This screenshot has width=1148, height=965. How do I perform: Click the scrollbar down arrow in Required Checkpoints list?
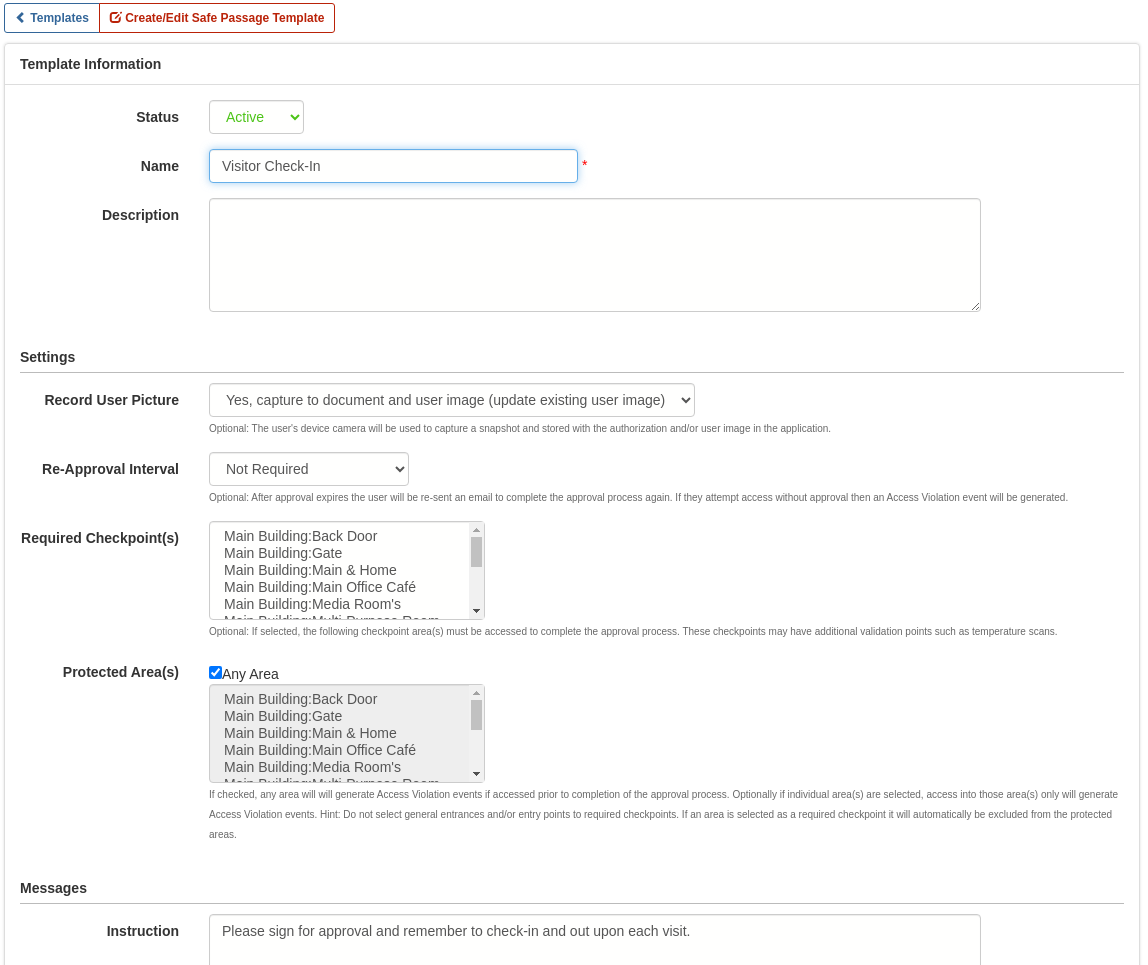pyautogui.click(x=475, y=611)
